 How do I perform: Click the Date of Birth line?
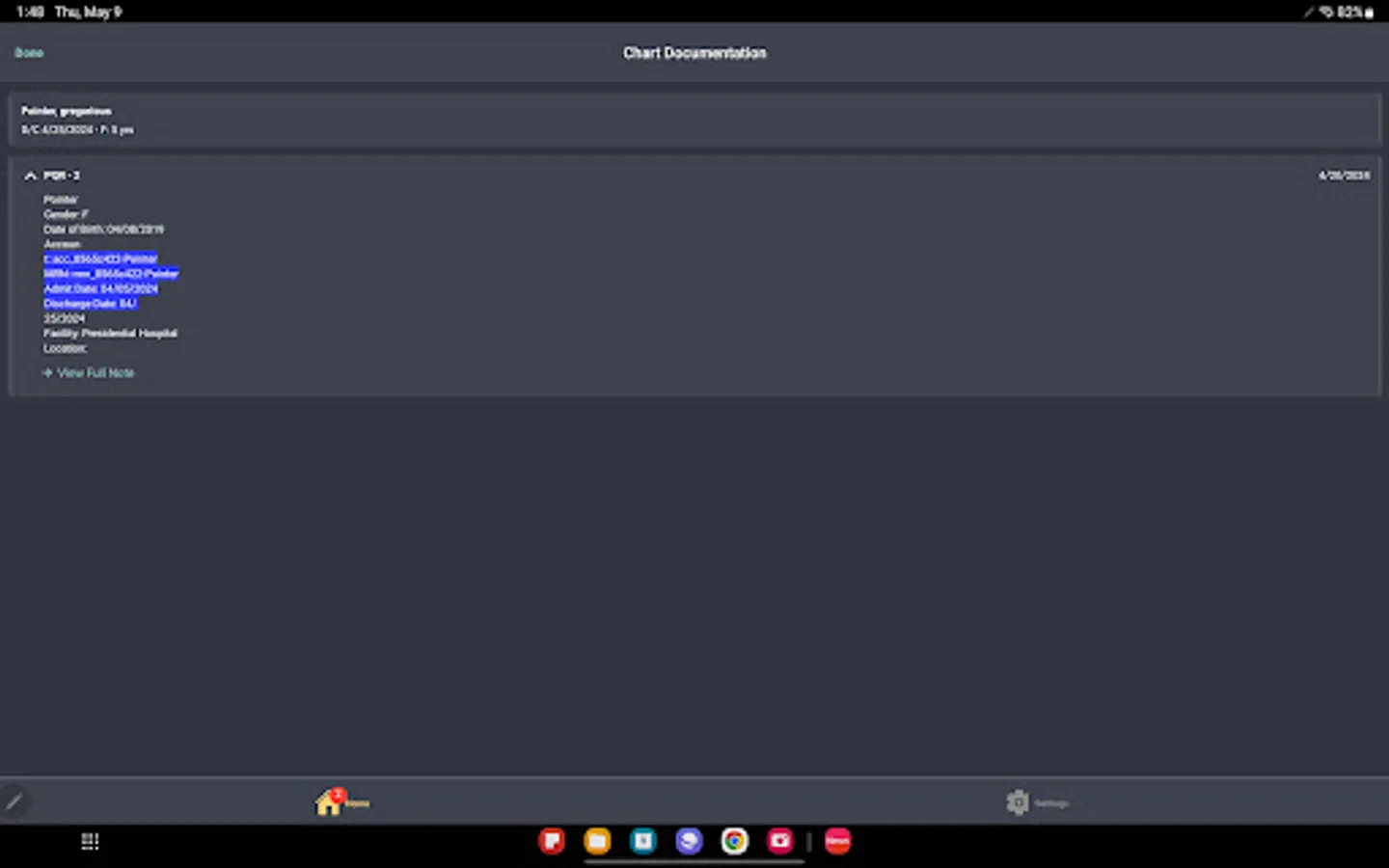point(103,230)
